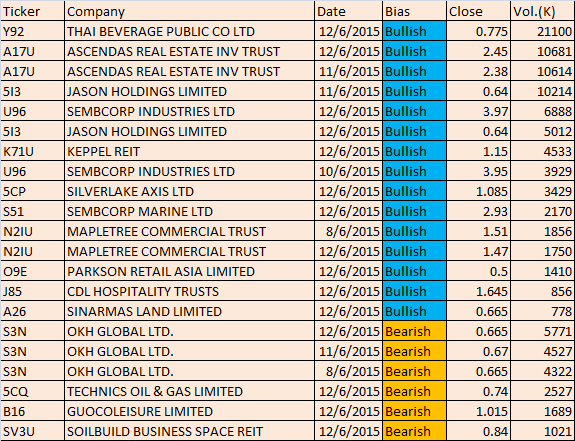Select close price 1.645 cell
Image resolution: width=575 pixels, height=441 pixels.
click(x=478, y=291)
